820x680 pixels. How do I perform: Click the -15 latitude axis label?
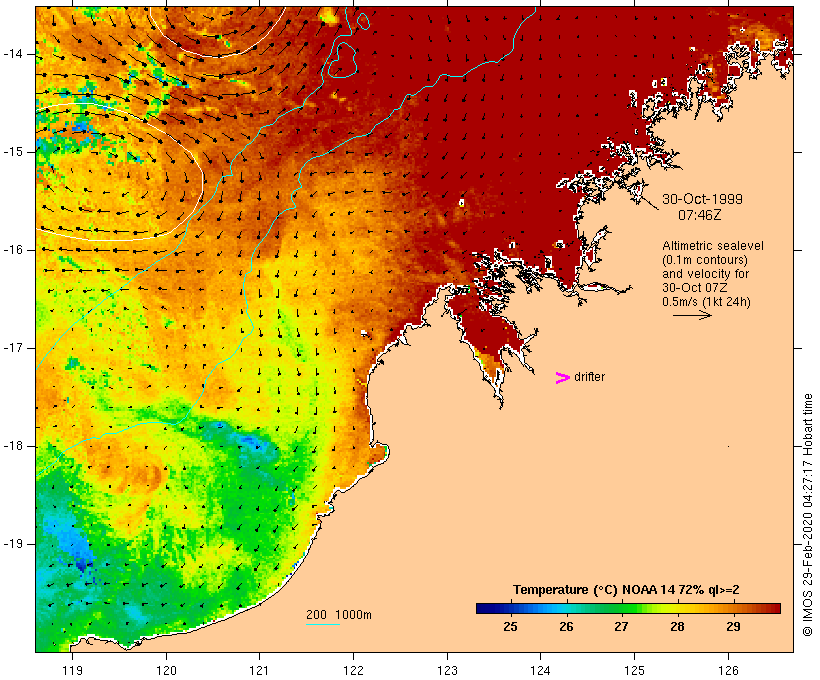[x=13, y=152]
